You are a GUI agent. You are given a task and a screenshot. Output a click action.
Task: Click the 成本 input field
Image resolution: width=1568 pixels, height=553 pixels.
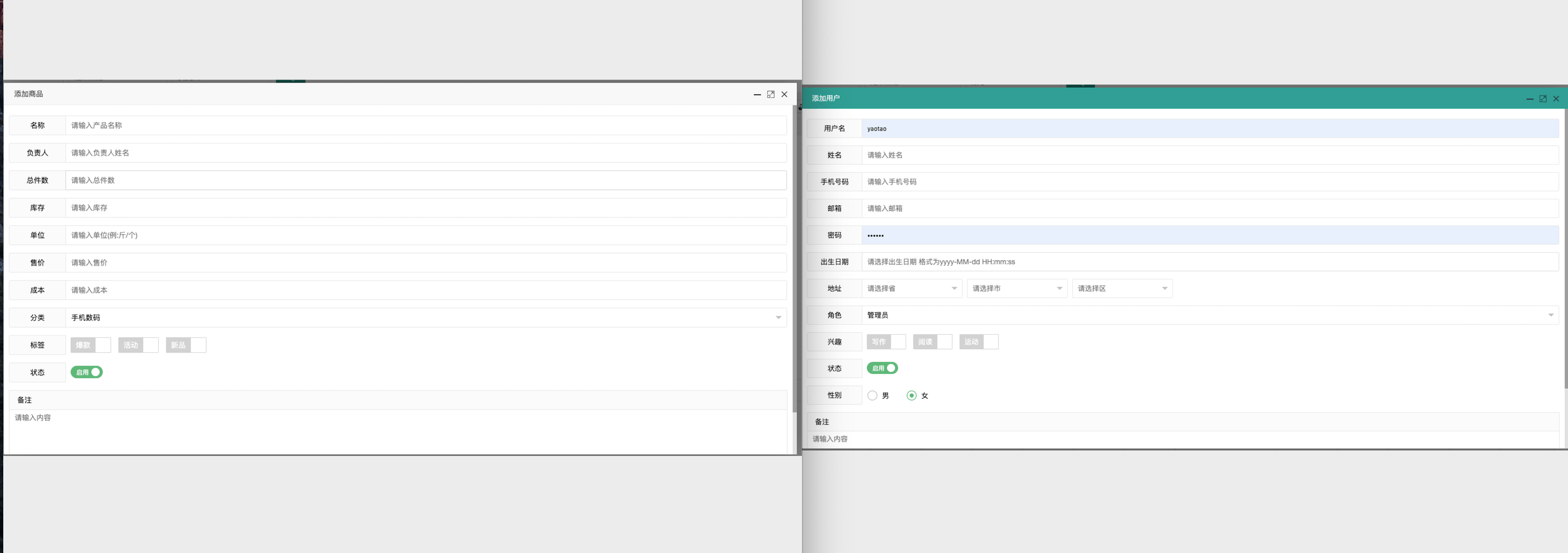pyautogui.click(x=426, y=290)
